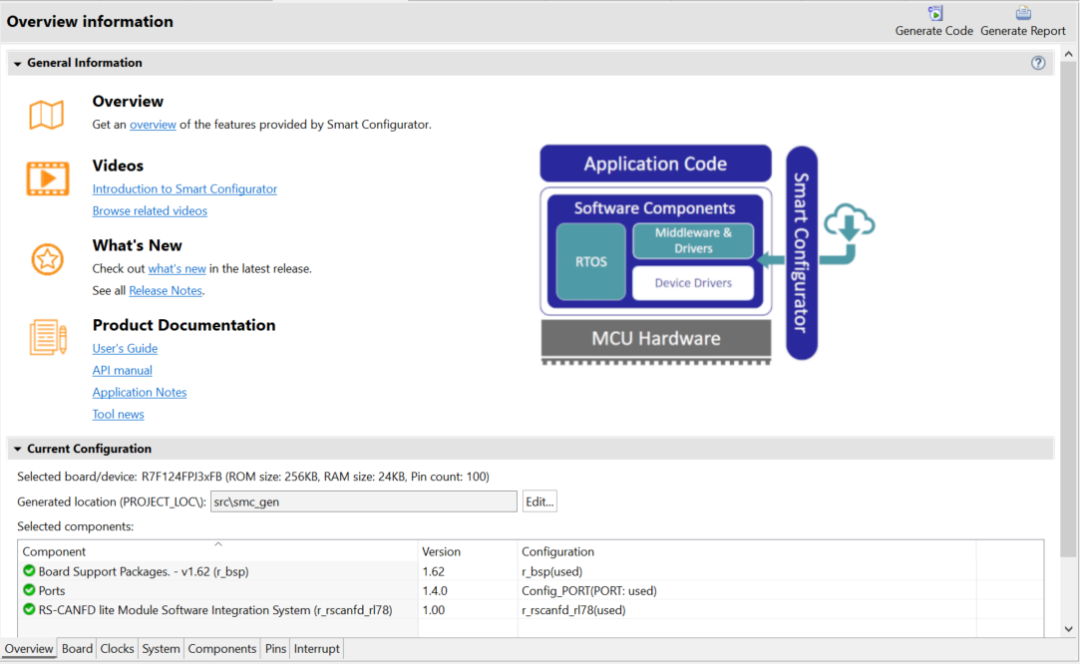Select the Board Support Packages component row
Image resolution: width=1080 pixels, height=664 pixels.
(x=530, y=571)
